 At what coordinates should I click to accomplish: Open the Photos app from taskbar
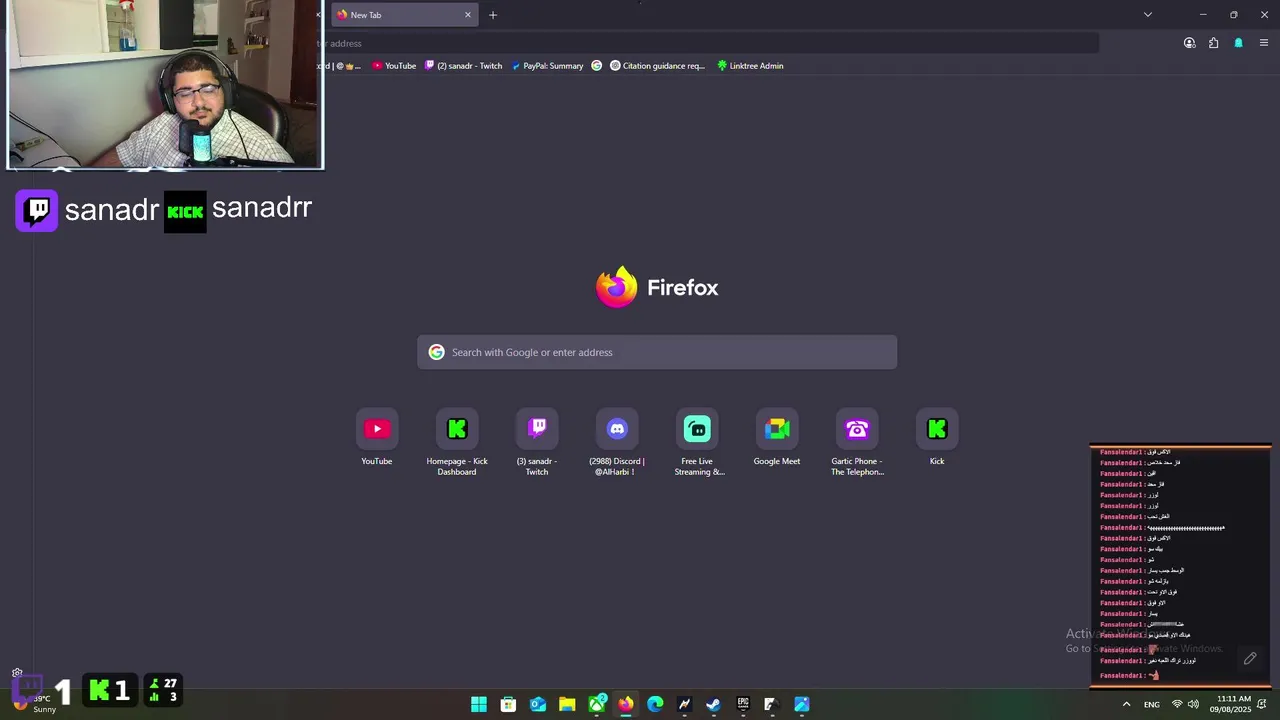(x=802, y=704)
